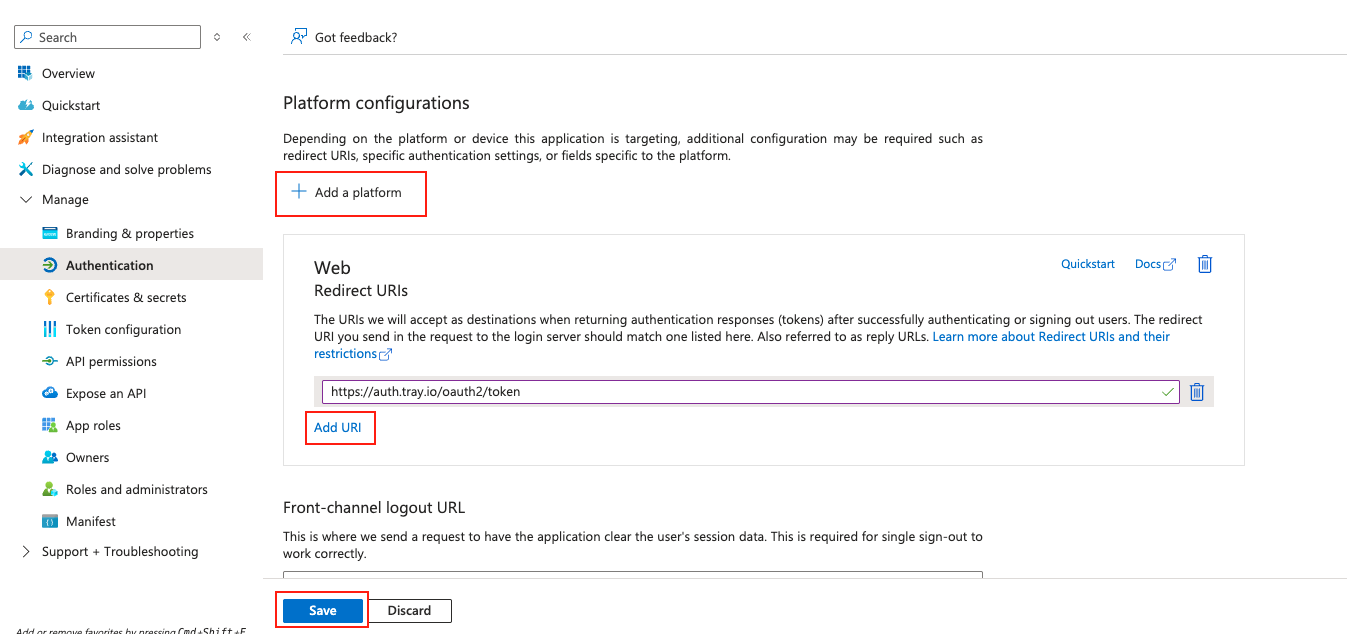Delete the Web platform using trash icon
The image size is (1347, 634).
[x=1205, y=263]
